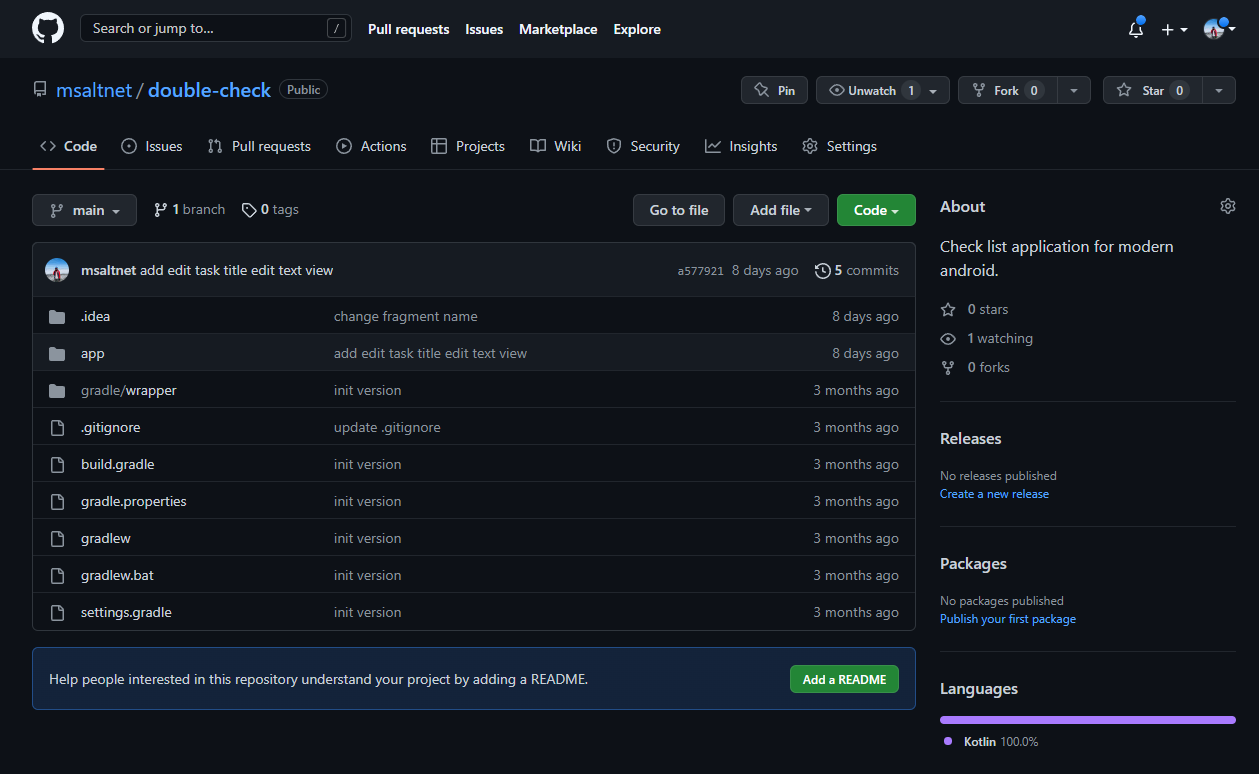Open the repository Settings tab
1259x774 pixels.
(839, 146)
